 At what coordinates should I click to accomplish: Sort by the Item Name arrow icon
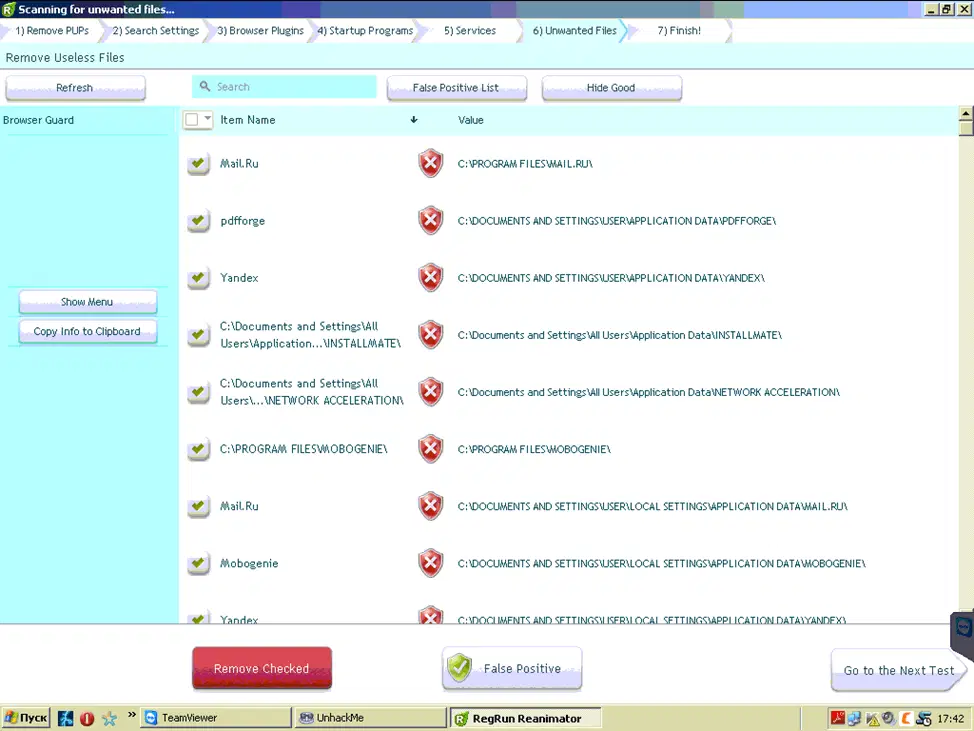click(414, 120)
